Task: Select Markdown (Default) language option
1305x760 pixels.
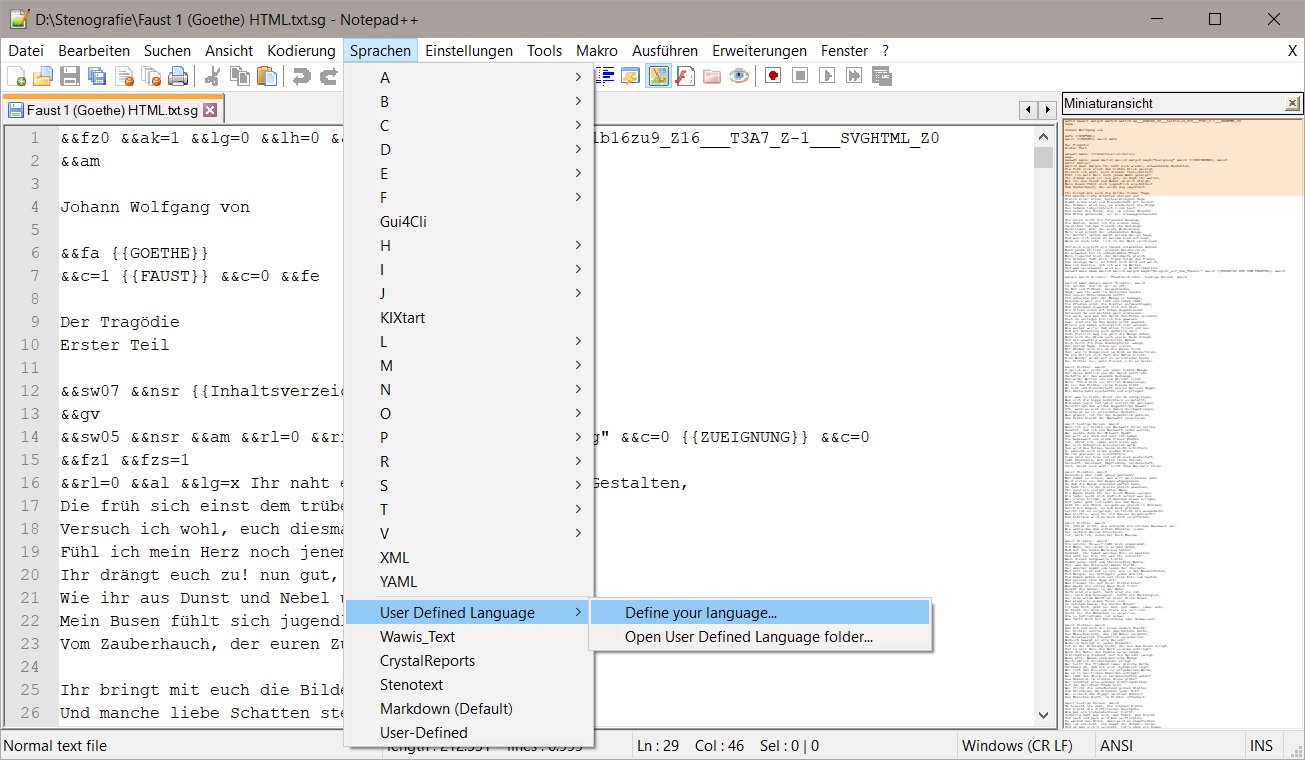Action: (x=446, y=709)
